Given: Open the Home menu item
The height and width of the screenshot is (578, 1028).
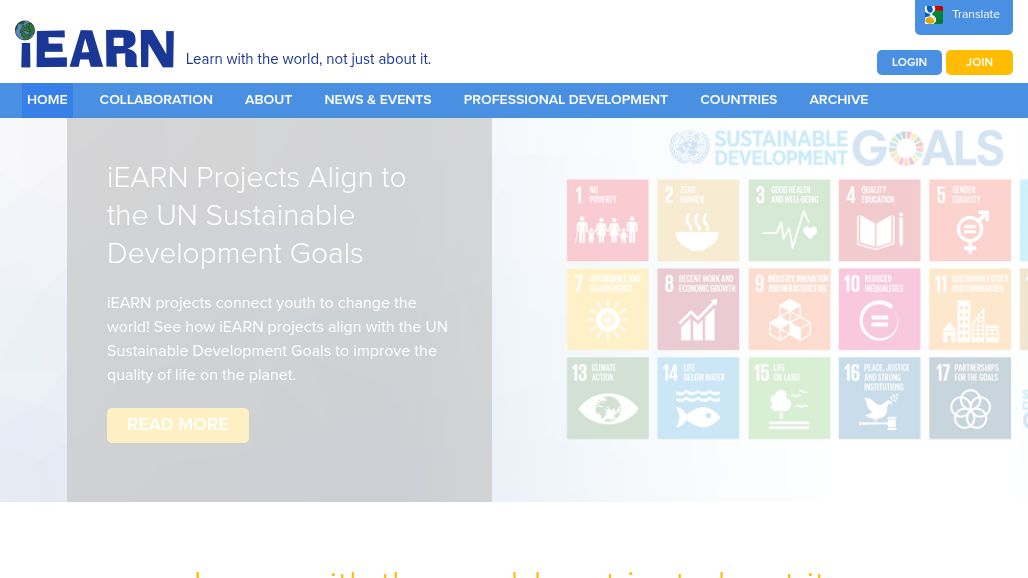Looking at the screenshot, I should tap(47, 100).
